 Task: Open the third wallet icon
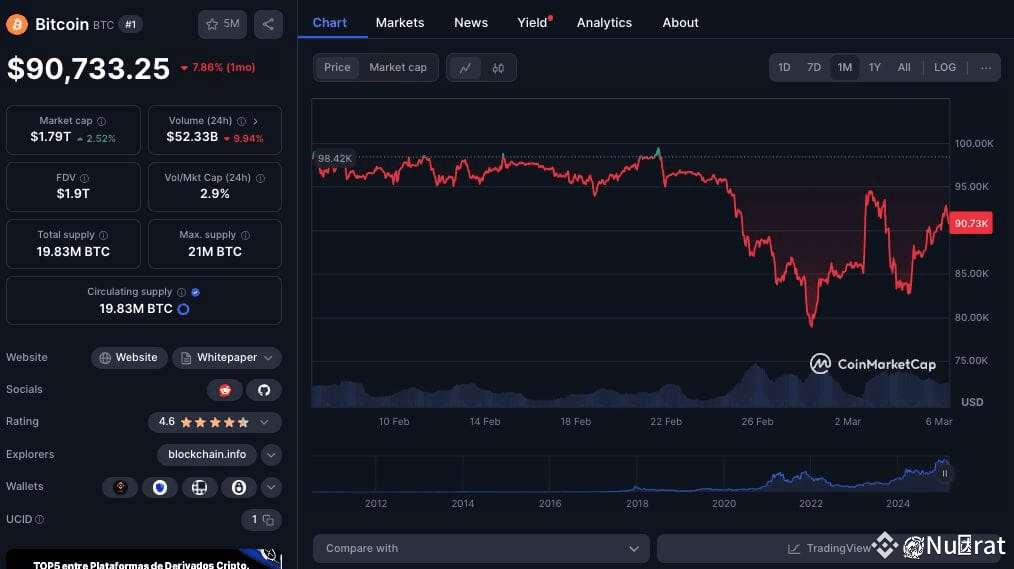[199, 487]
